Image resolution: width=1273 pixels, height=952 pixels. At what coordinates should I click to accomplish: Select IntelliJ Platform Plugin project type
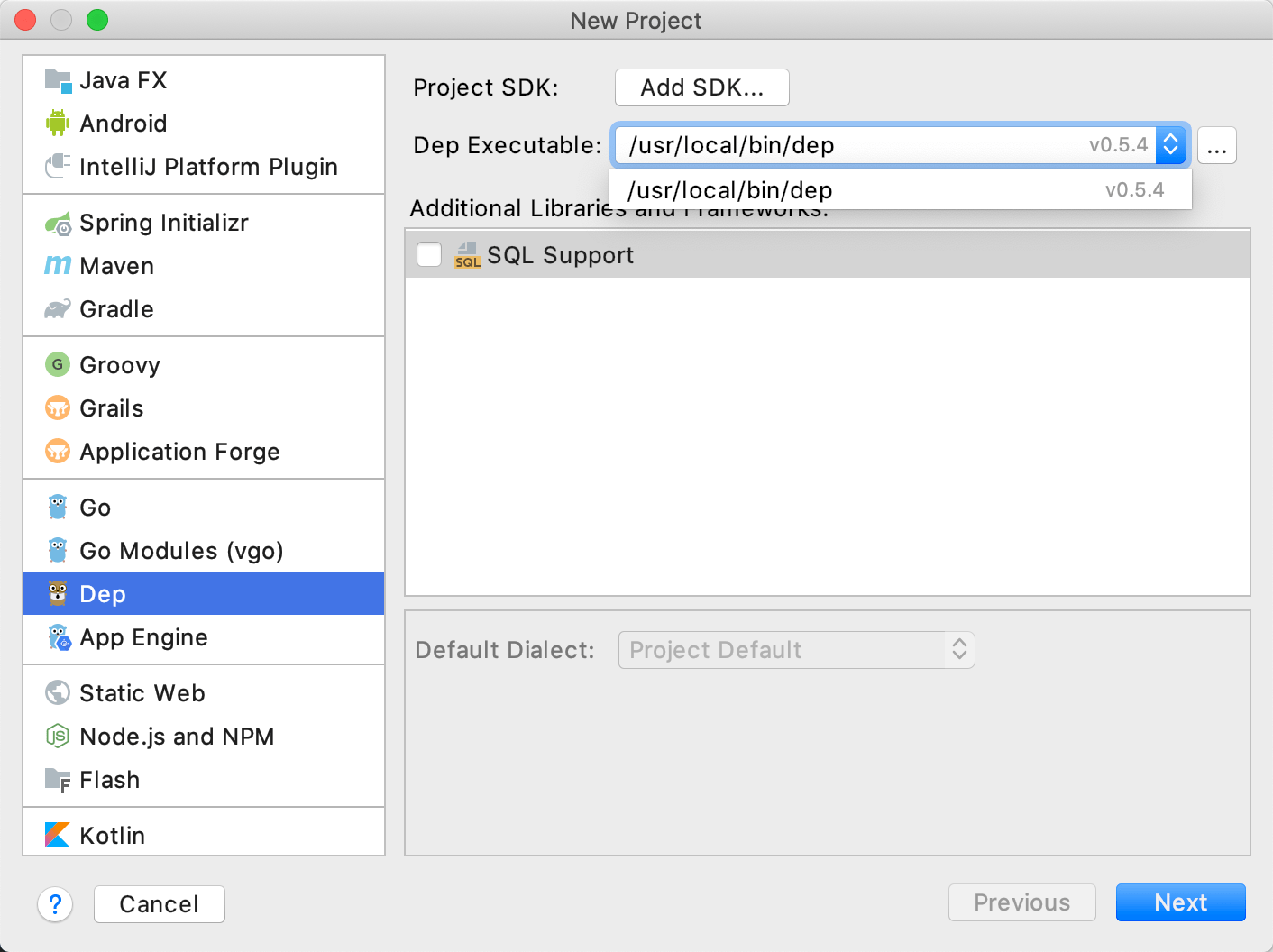204,167
